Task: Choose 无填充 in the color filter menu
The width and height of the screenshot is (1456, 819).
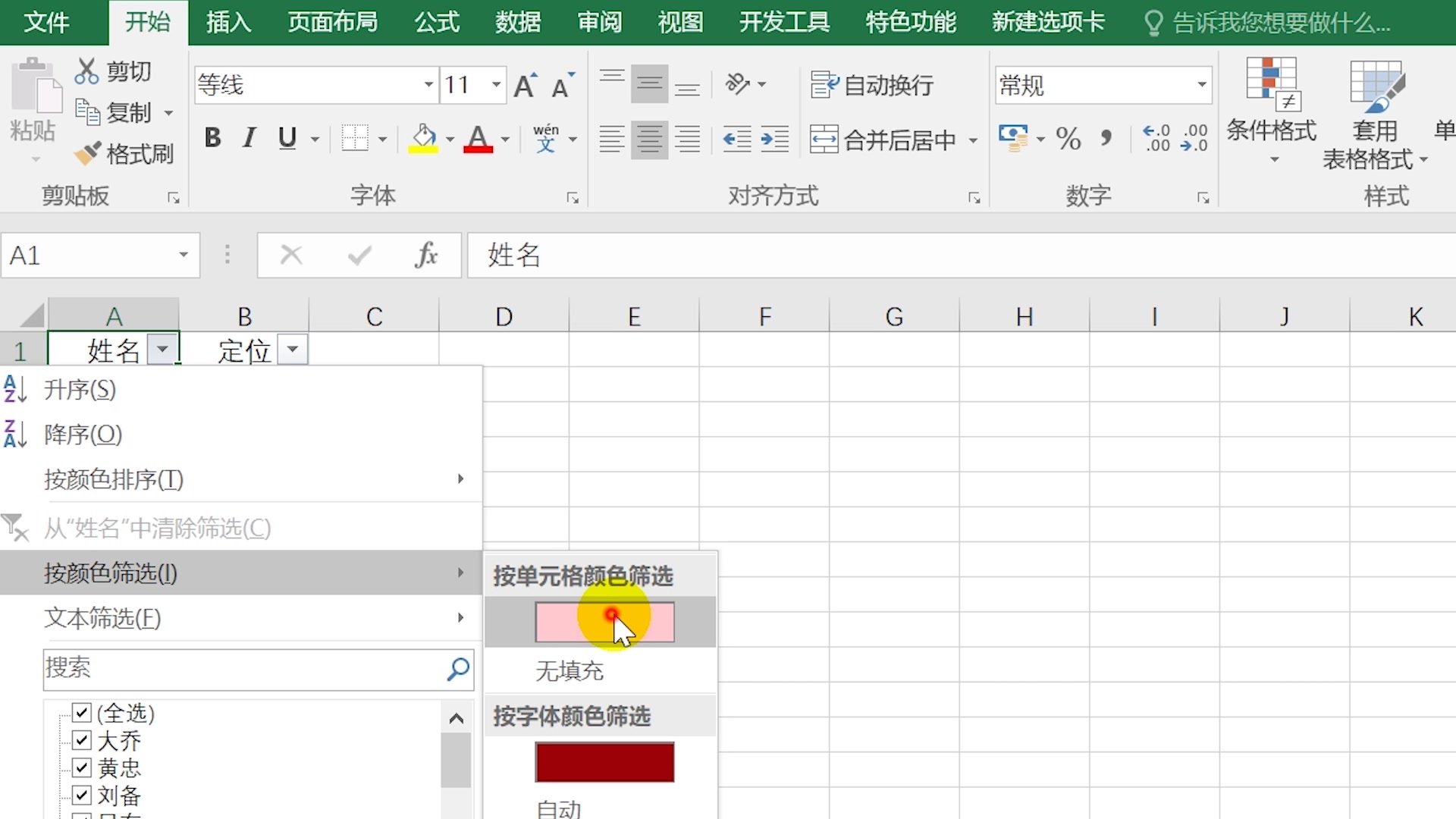Action: pyautogui.click(x=569, y=671)
